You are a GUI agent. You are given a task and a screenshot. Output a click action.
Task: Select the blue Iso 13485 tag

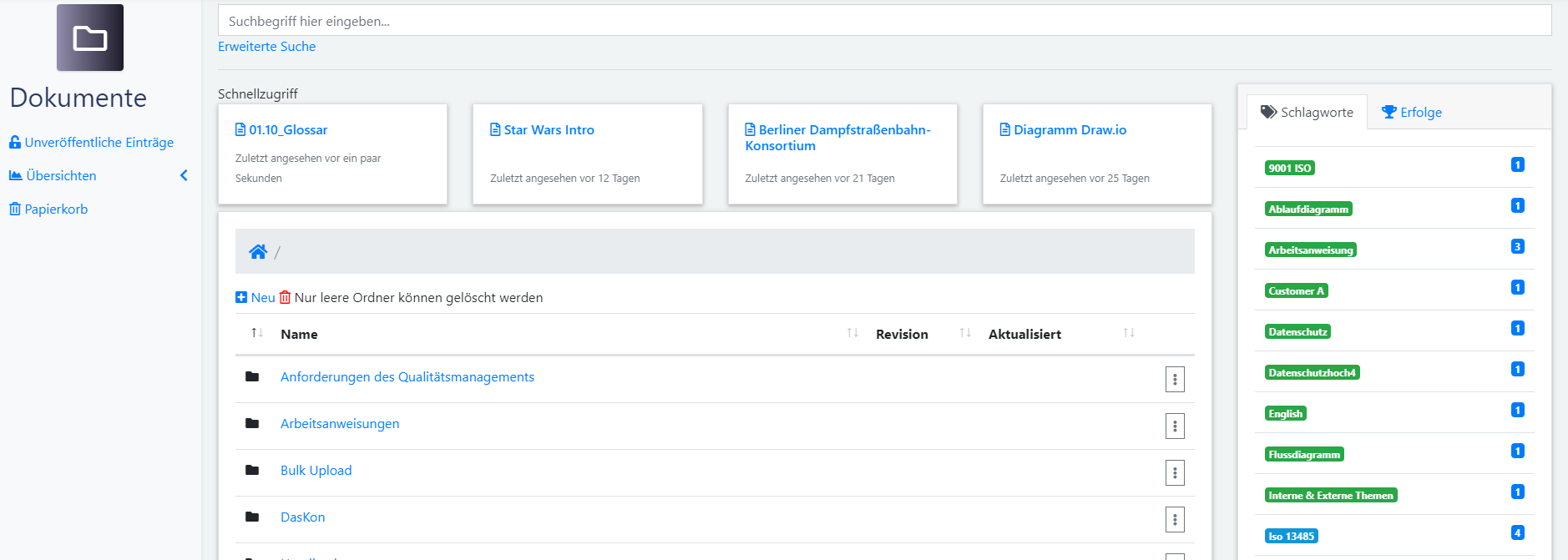tap(1292, 536)
